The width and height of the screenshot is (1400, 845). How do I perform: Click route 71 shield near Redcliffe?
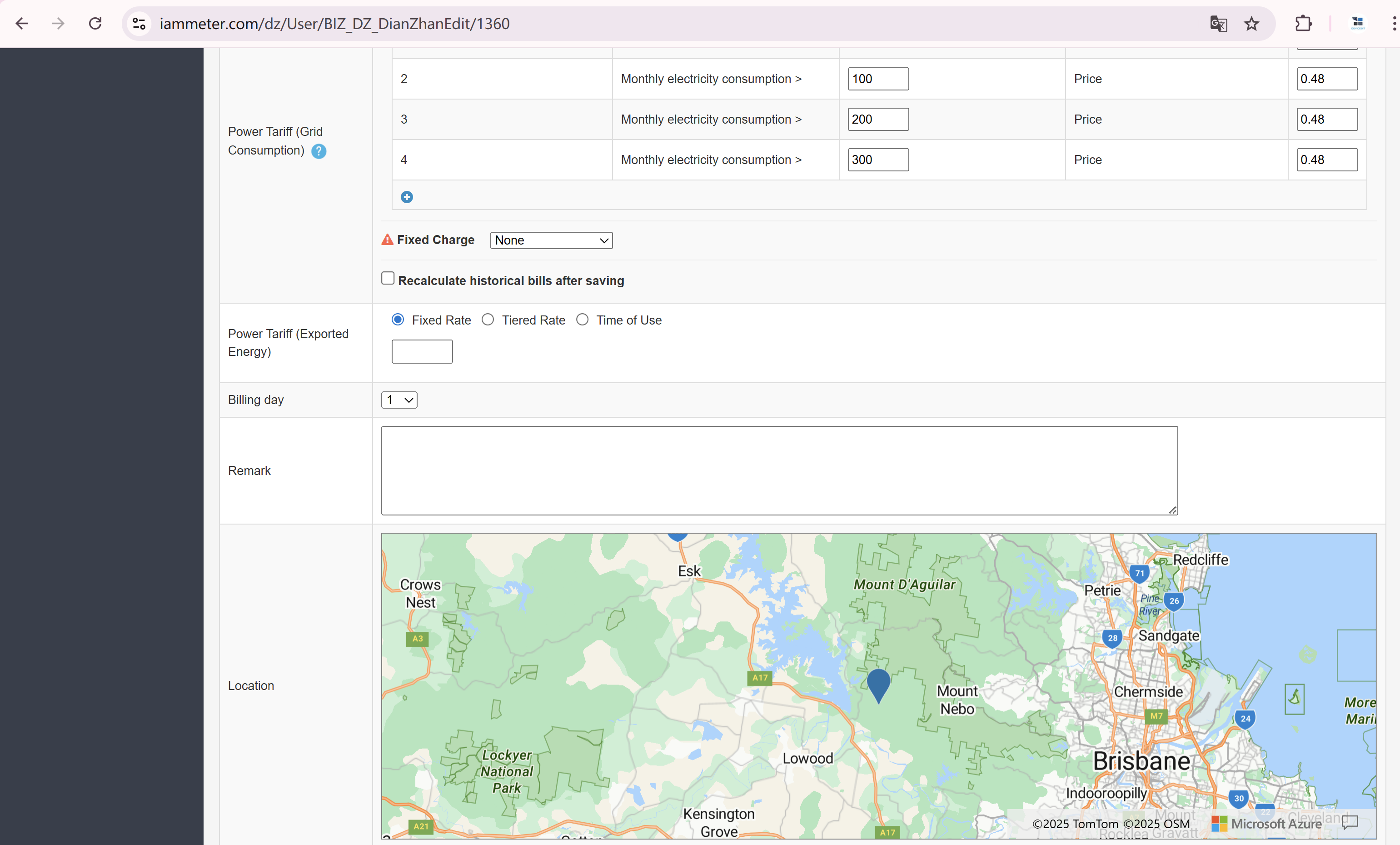(1140, 573)
